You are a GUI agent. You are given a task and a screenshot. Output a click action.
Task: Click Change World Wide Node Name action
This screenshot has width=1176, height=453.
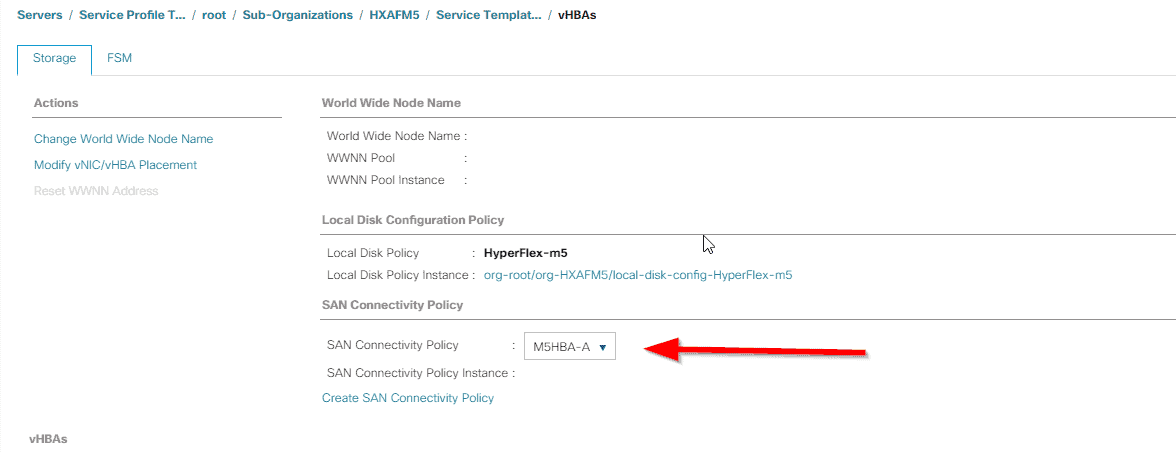[x=124, y=139]
